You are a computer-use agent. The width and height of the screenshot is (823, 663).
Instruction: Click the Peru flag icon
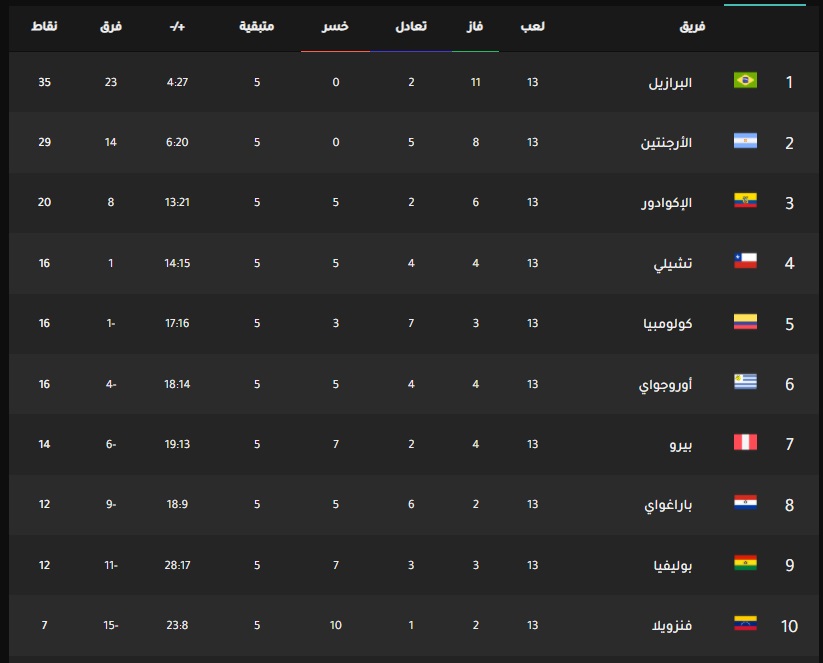745,442
